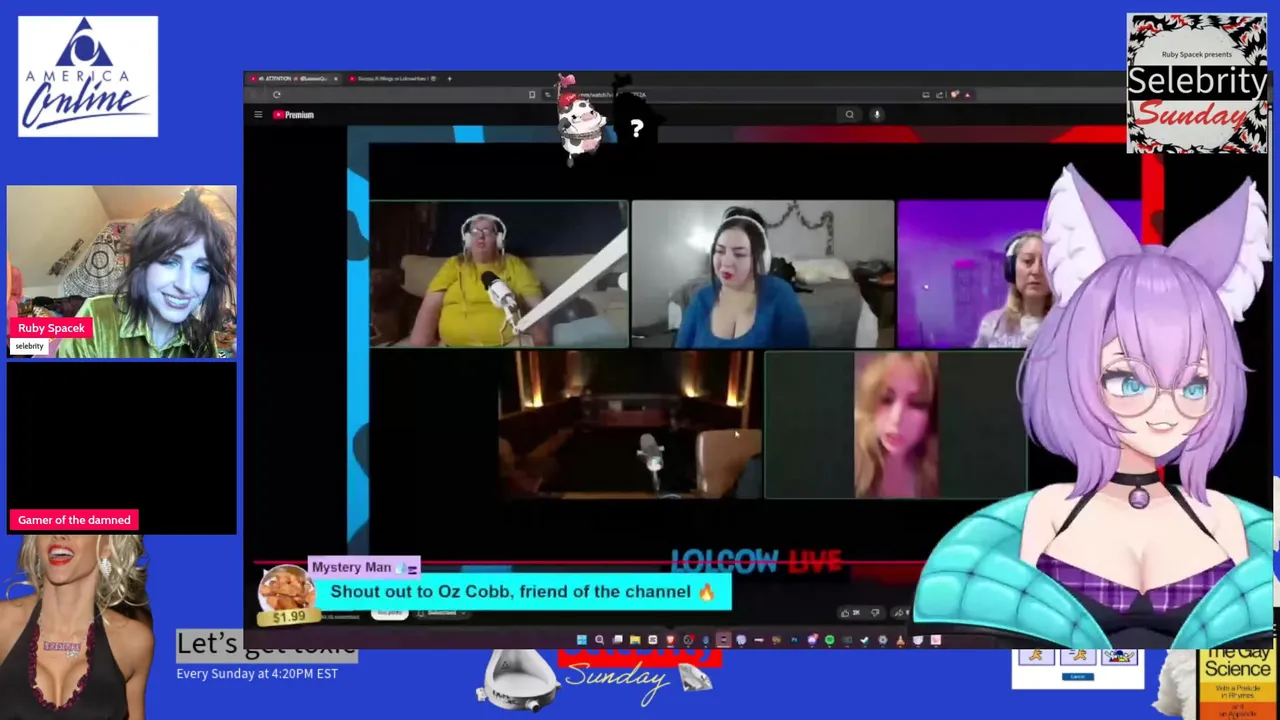1280x720 pixels.
Task: Close the ATTENTION browser tab
Action: [336, 78]
